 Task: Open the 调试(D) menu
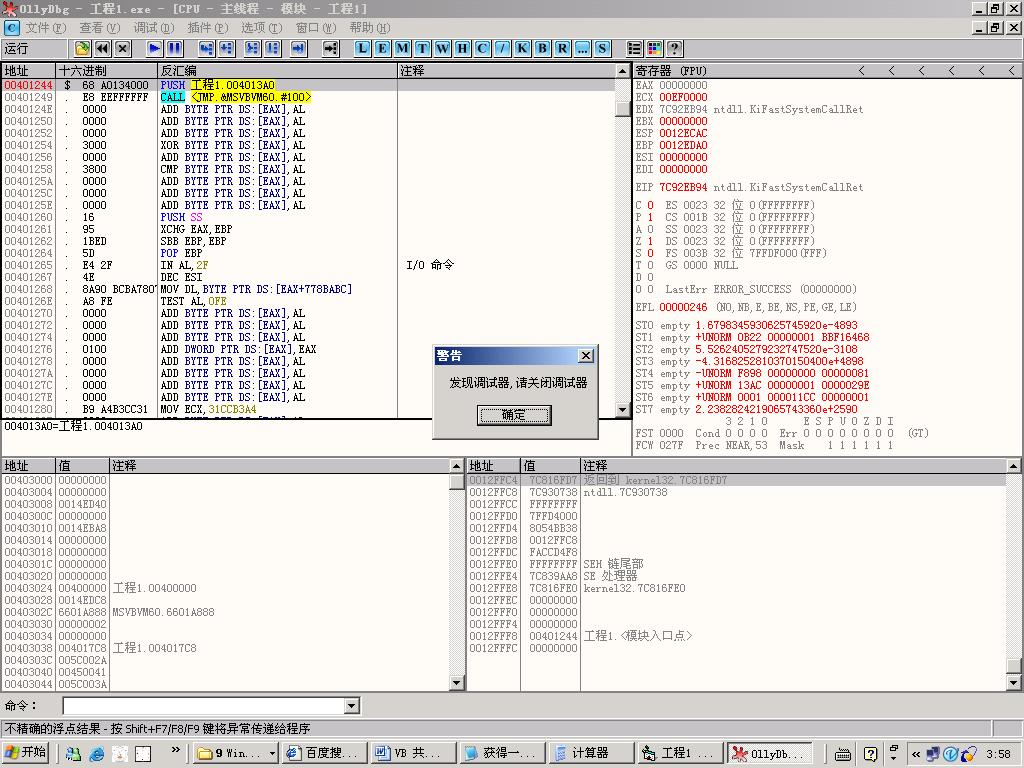coord(153,27)
